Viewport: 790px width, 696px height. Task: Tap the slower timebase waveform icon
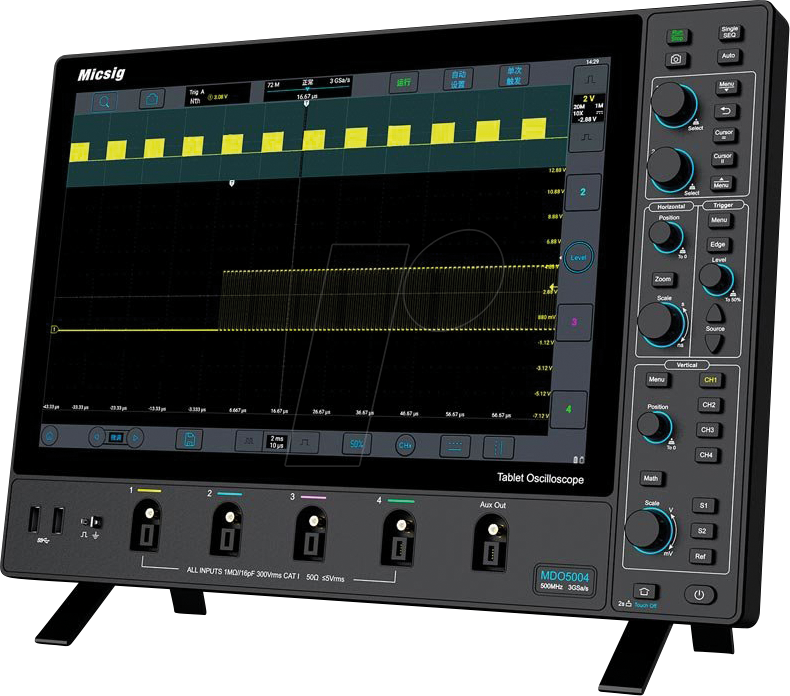tap(248, 441)
